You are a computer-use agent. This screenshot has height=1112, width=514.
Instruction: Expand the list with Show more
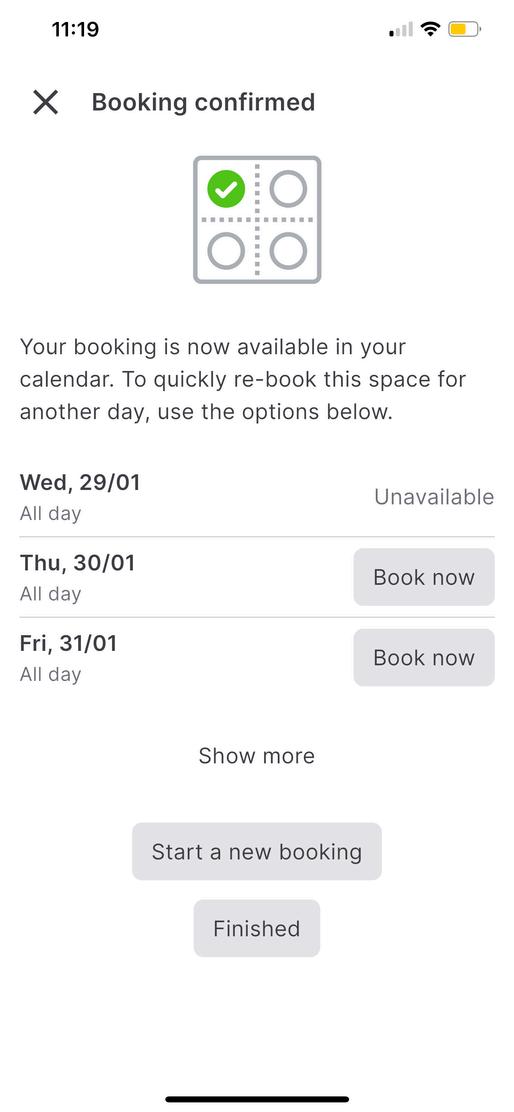click(x=257, y=756)
